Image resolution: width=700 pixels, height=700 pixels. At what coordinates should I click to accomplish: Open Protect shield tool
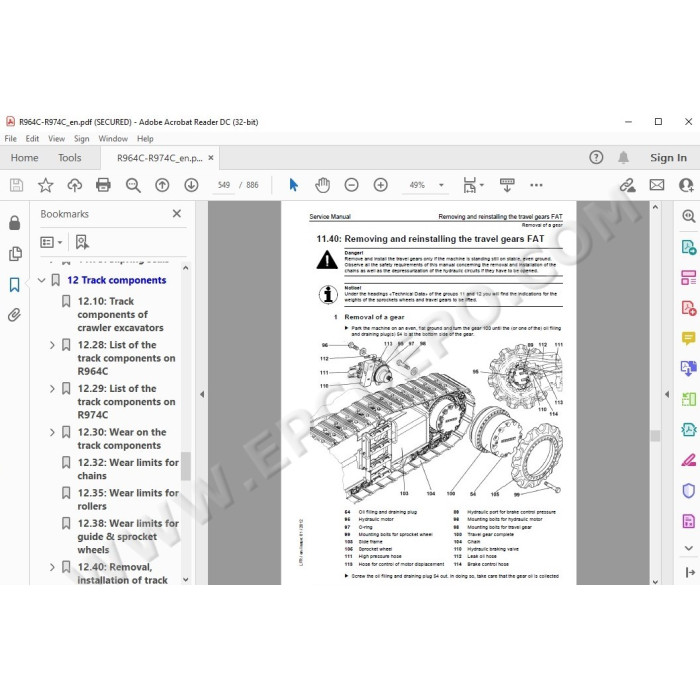pos(688,490)
